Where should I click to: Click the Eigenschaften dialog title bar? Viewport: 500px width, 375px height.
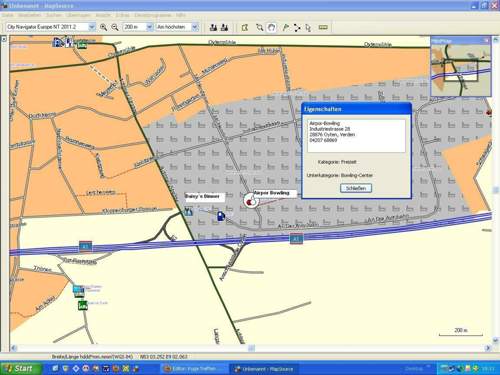click(357, 109)
